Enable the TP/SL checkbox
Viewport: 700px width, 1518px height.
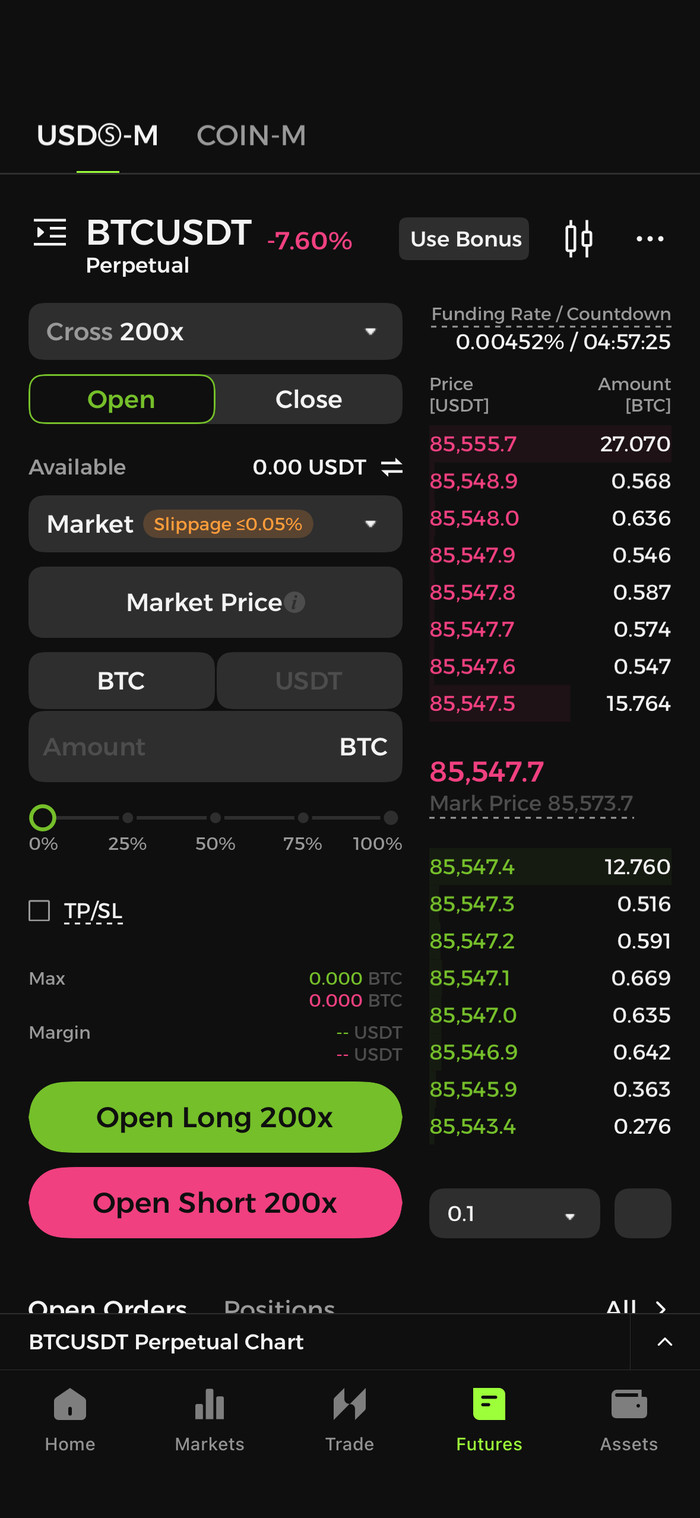coord(39,910)
